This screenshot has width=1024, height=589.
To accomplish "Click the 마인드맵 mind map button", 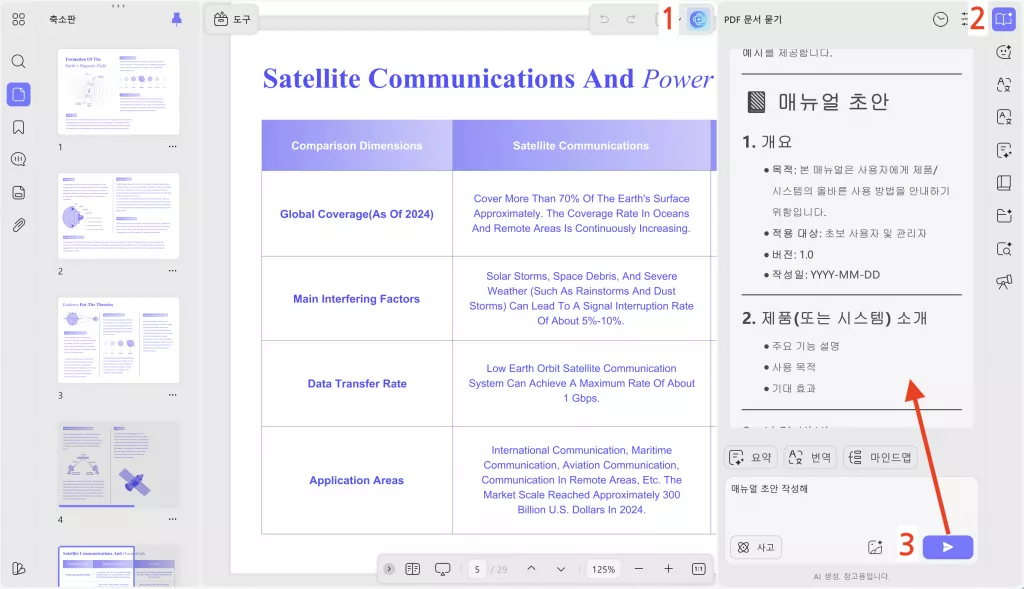I will pyautogui.click(x=880, y=458).
